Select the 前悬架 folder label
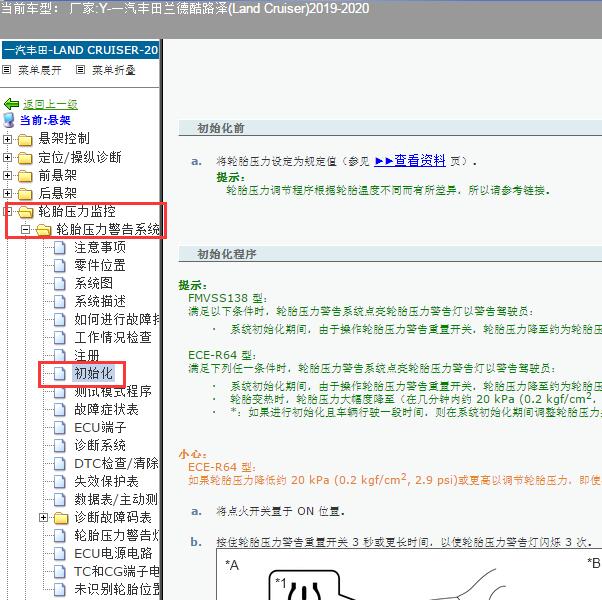This screenshot has width=602, height=600. [57, 175]
